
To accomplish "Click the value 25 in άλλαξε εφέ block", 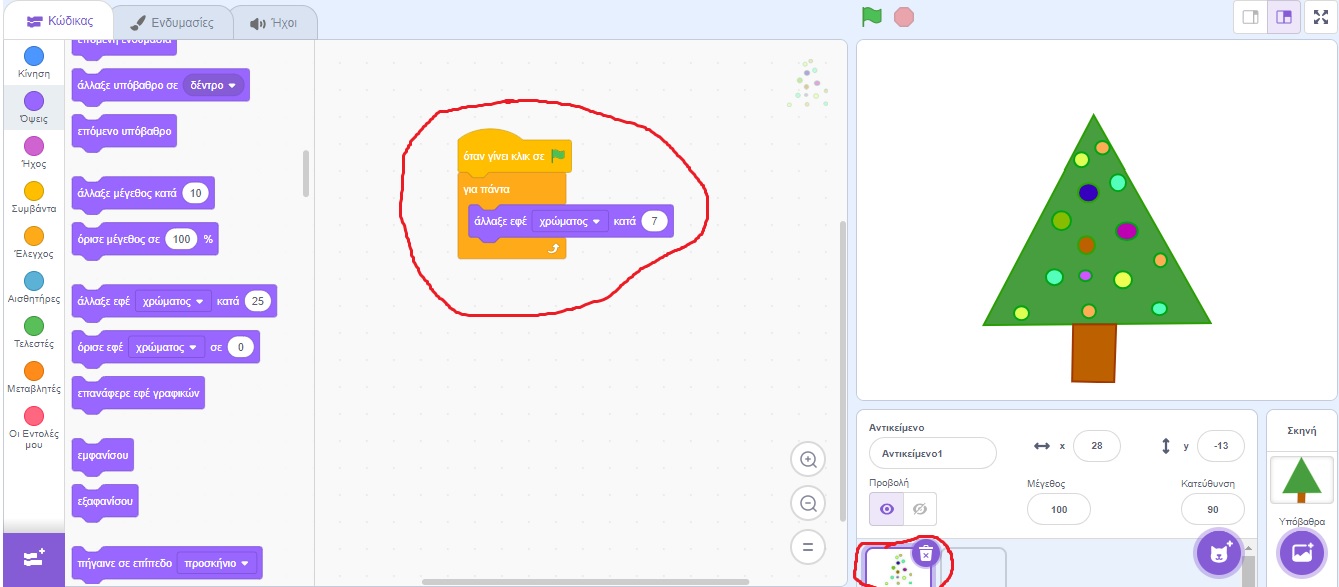I will (258, 300).
